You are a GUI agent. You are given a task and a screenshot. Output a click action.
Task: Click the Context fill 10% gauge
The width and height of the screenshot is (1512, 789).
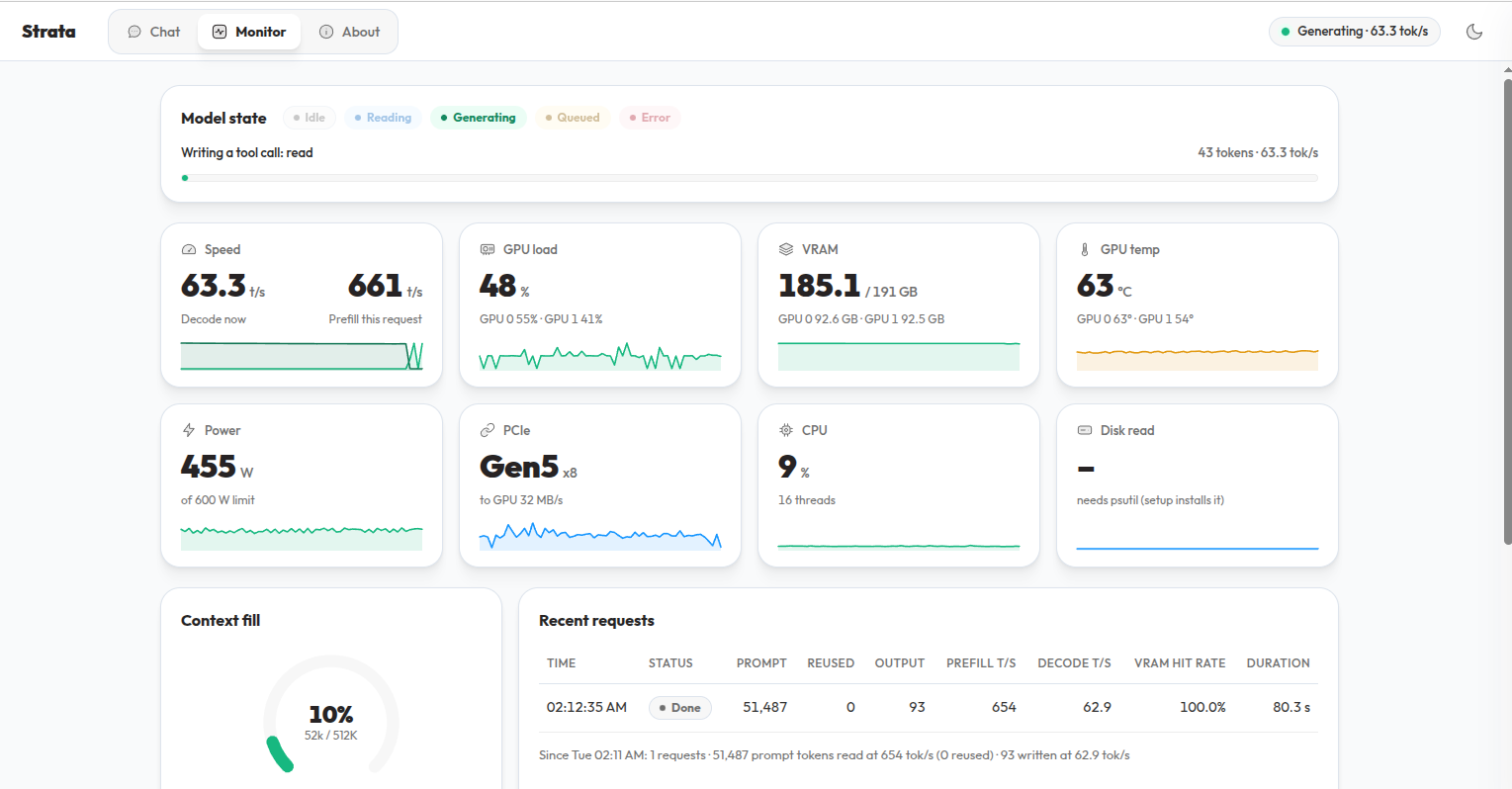pyautogui.click(x=331, y=715)
